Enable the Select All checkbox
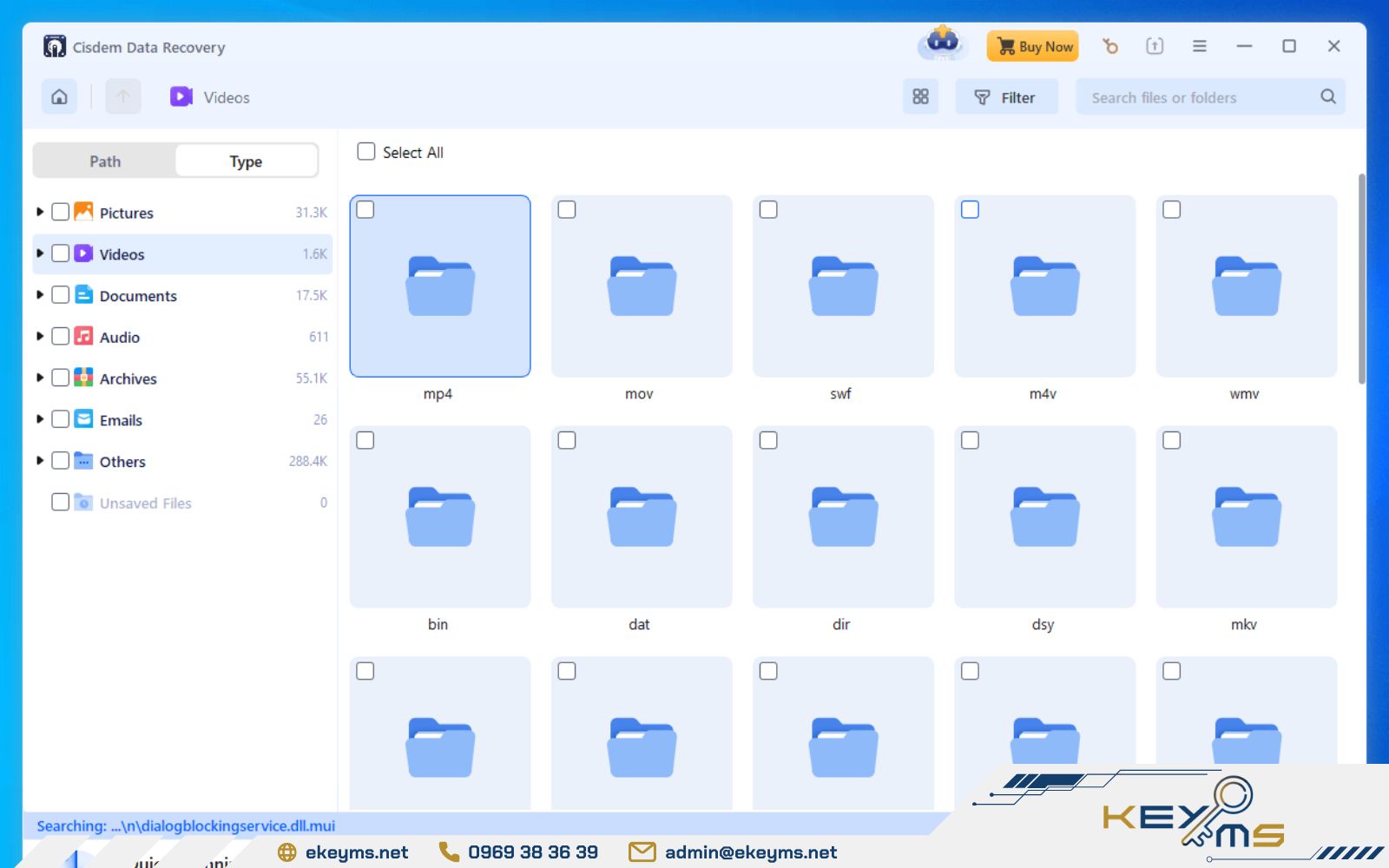 tap(365, 151)
